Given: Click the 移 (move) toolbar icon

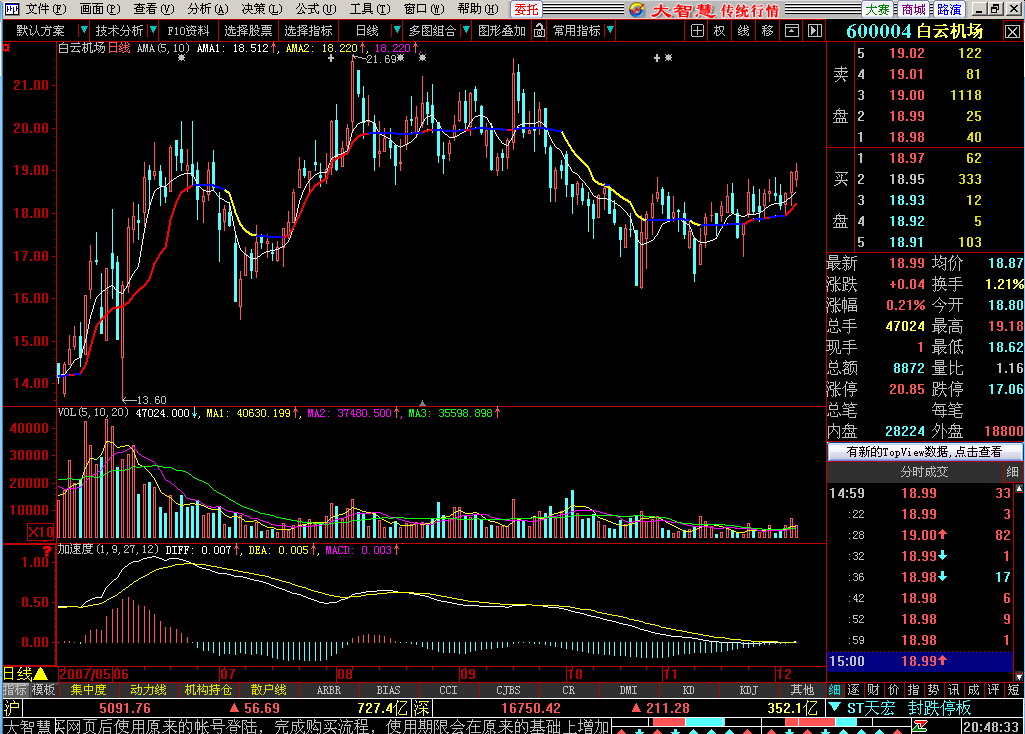Looking at the screenshot, I should coord(767,31).
